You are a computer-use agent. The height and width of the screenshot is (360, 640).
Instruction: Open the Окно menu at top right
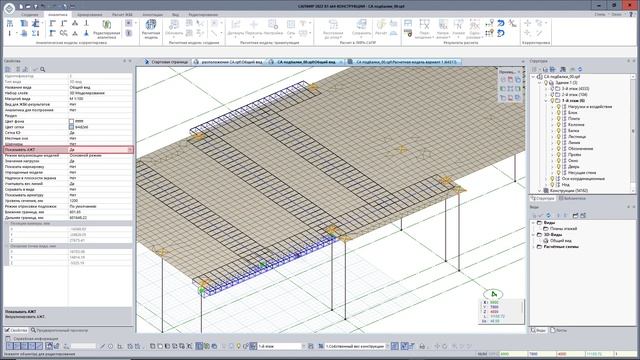tap(616, 14)
